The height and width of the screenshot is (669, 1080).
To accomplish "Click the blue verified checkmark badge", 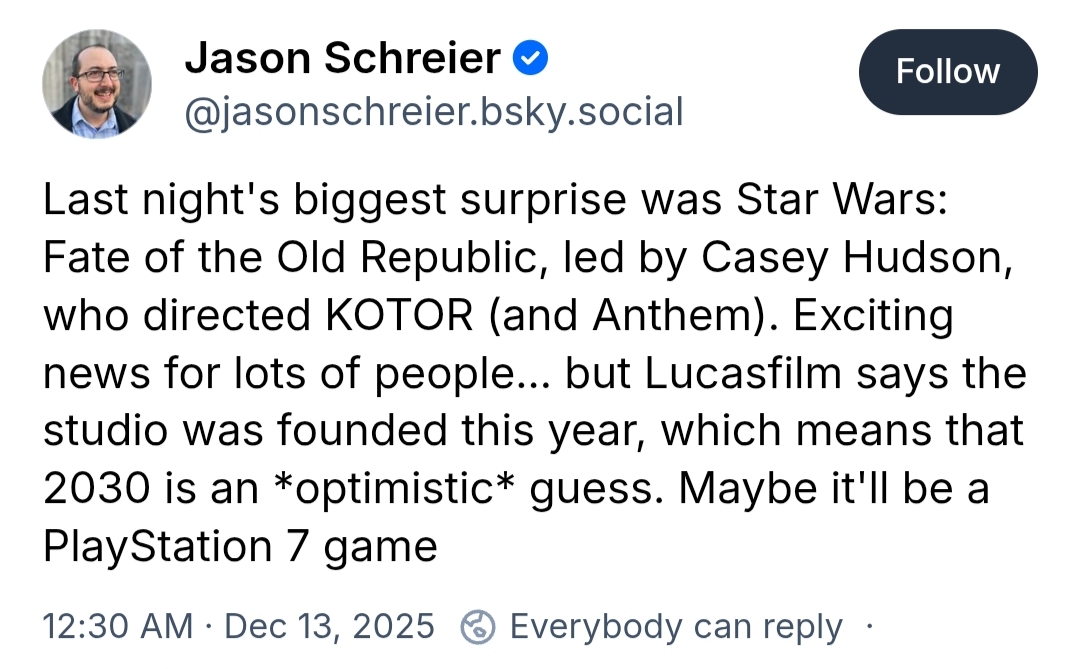I will [530, 60].
